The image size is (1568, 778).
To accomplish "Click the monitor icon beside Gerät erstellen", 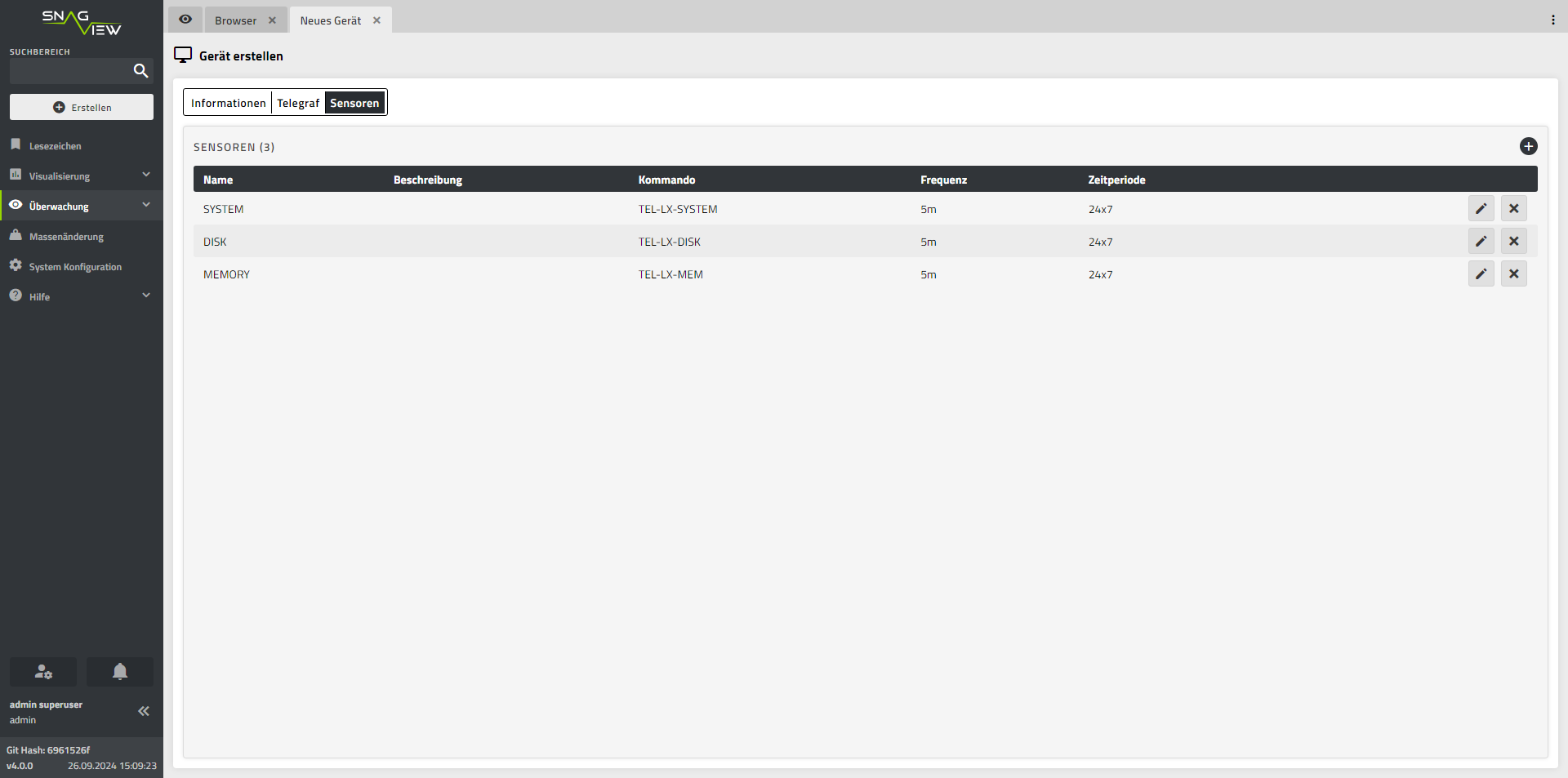I will coord(183,55).
